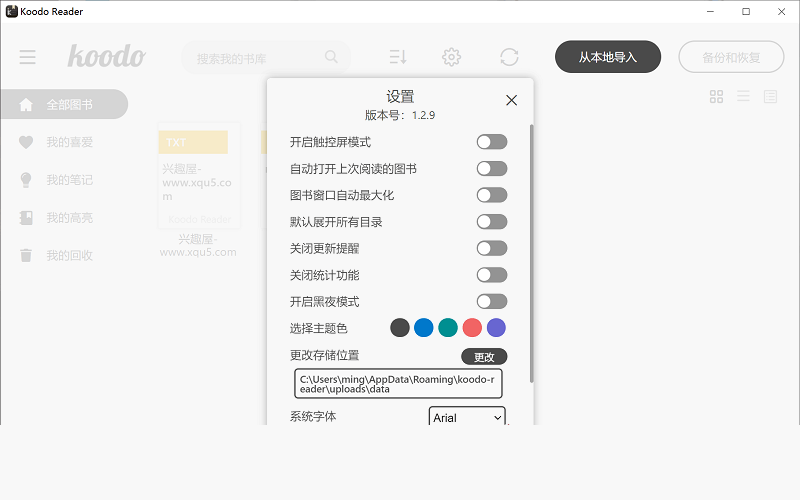Open the sort order icon
Image resolution: width=800 pixels, height=500 pixels.
(398, 57)
